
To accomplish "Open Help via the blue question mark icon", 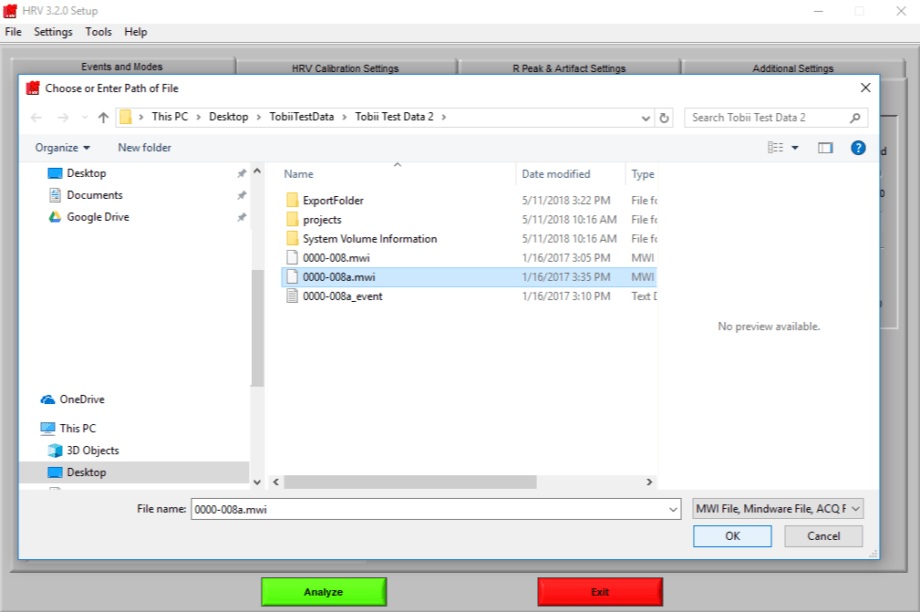I will coord(859,147).
